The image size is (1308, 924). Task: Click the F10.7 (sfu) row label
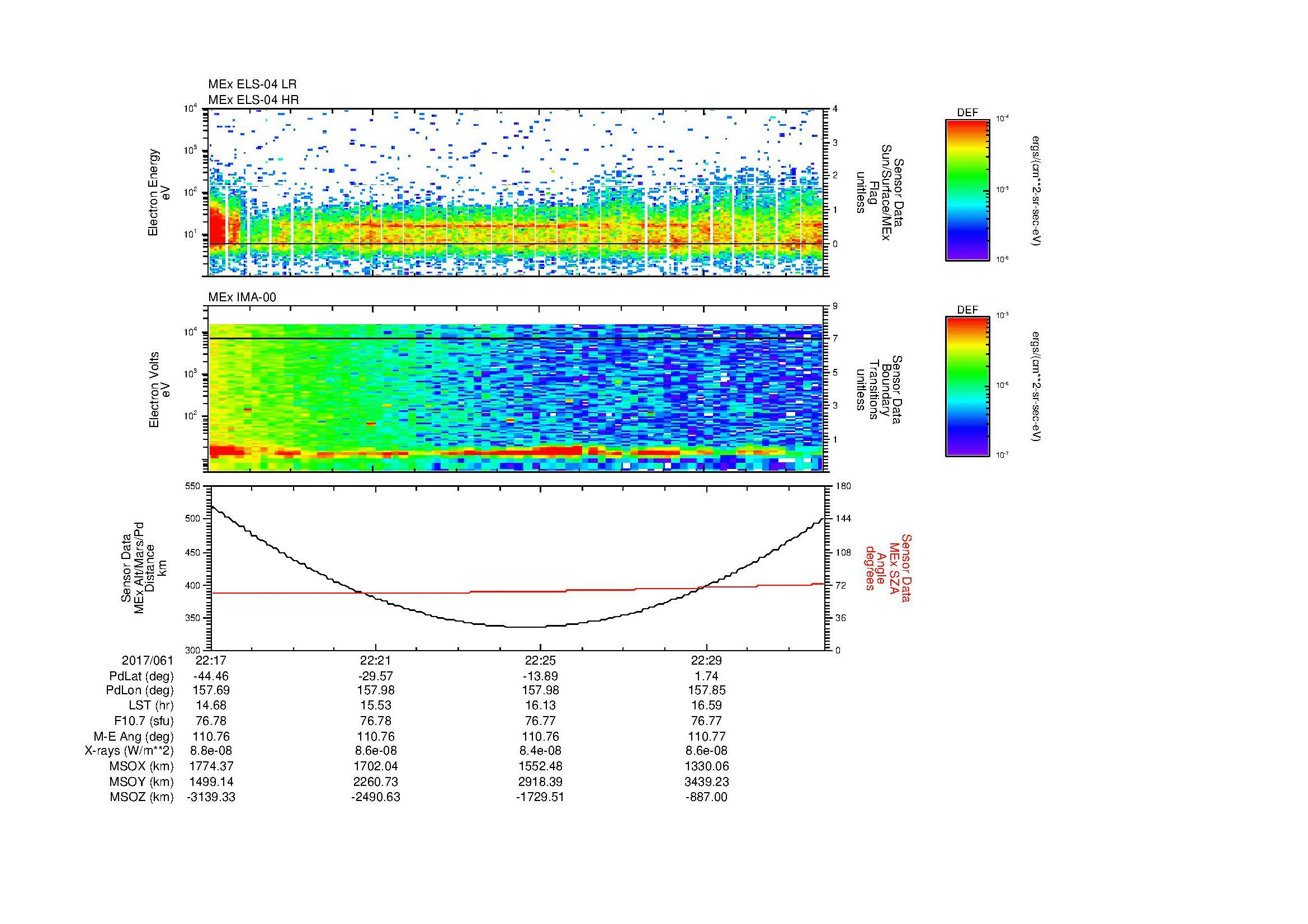pos(144,721)
